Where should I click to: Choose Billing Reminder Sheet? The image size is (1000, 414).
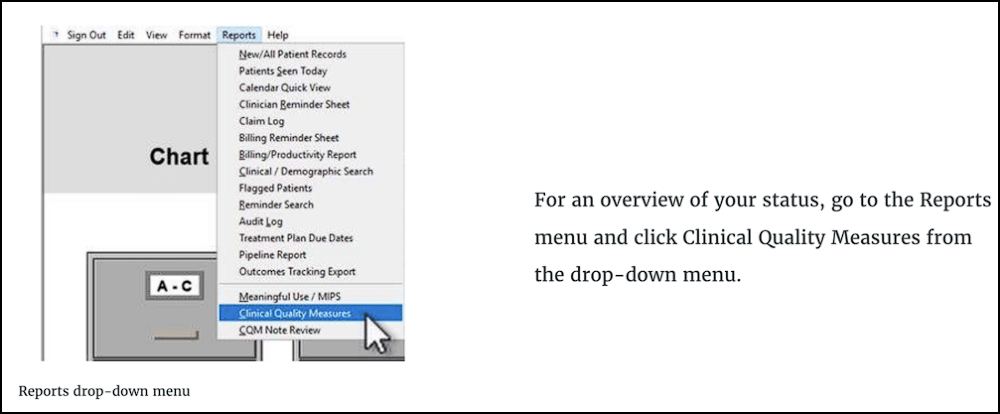(x=289, y=138)
